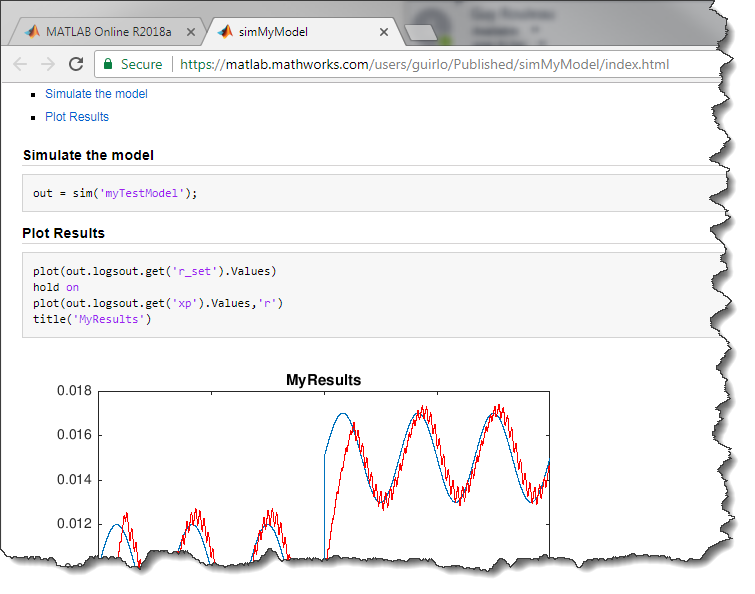Viewport: 755px width, 594px height.
Task: Click the 'Simulate the model' section heading
Action: tap(88, 155)
